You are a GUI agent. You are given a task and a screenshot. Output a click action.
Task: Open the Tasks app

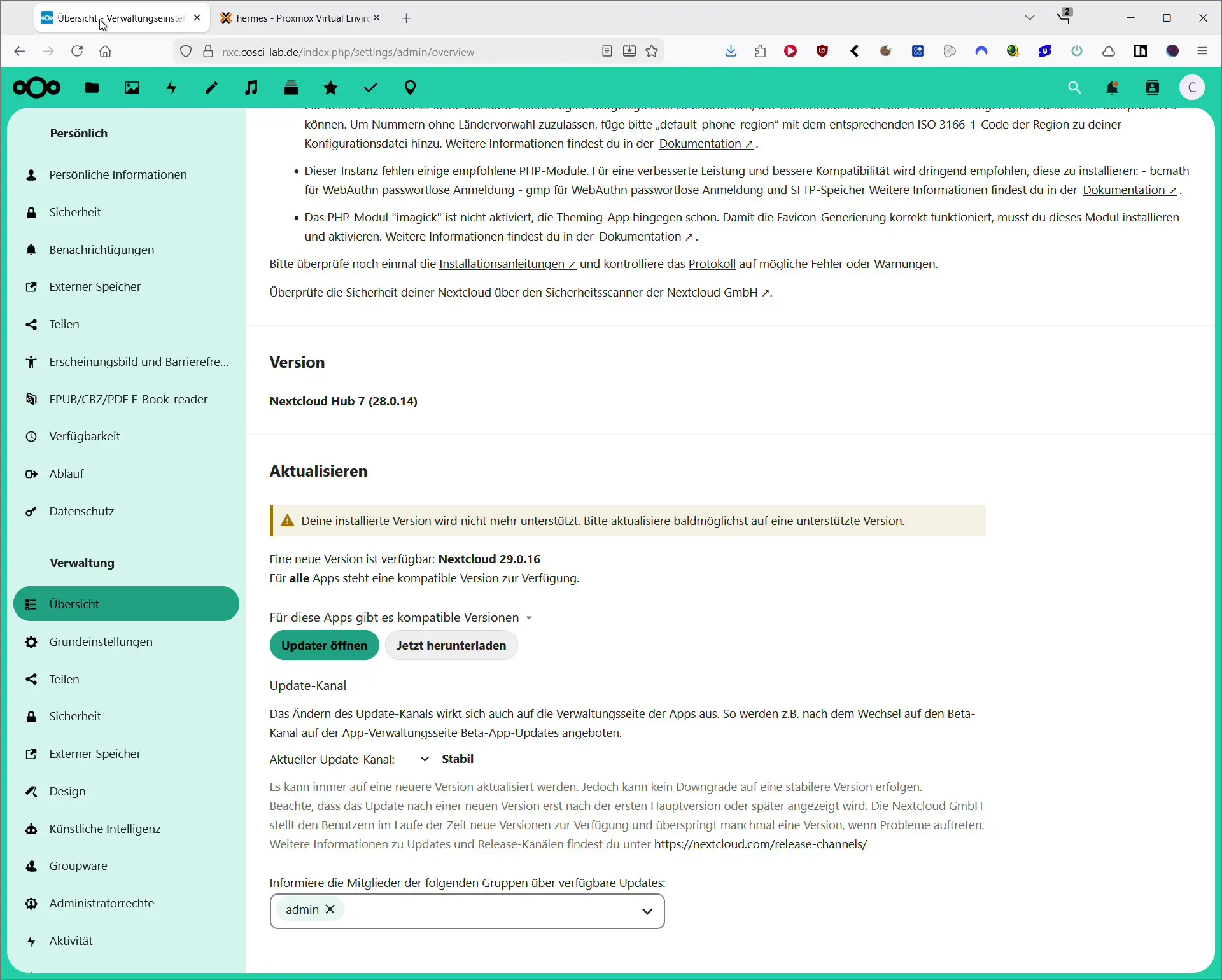tap(371, 87)
